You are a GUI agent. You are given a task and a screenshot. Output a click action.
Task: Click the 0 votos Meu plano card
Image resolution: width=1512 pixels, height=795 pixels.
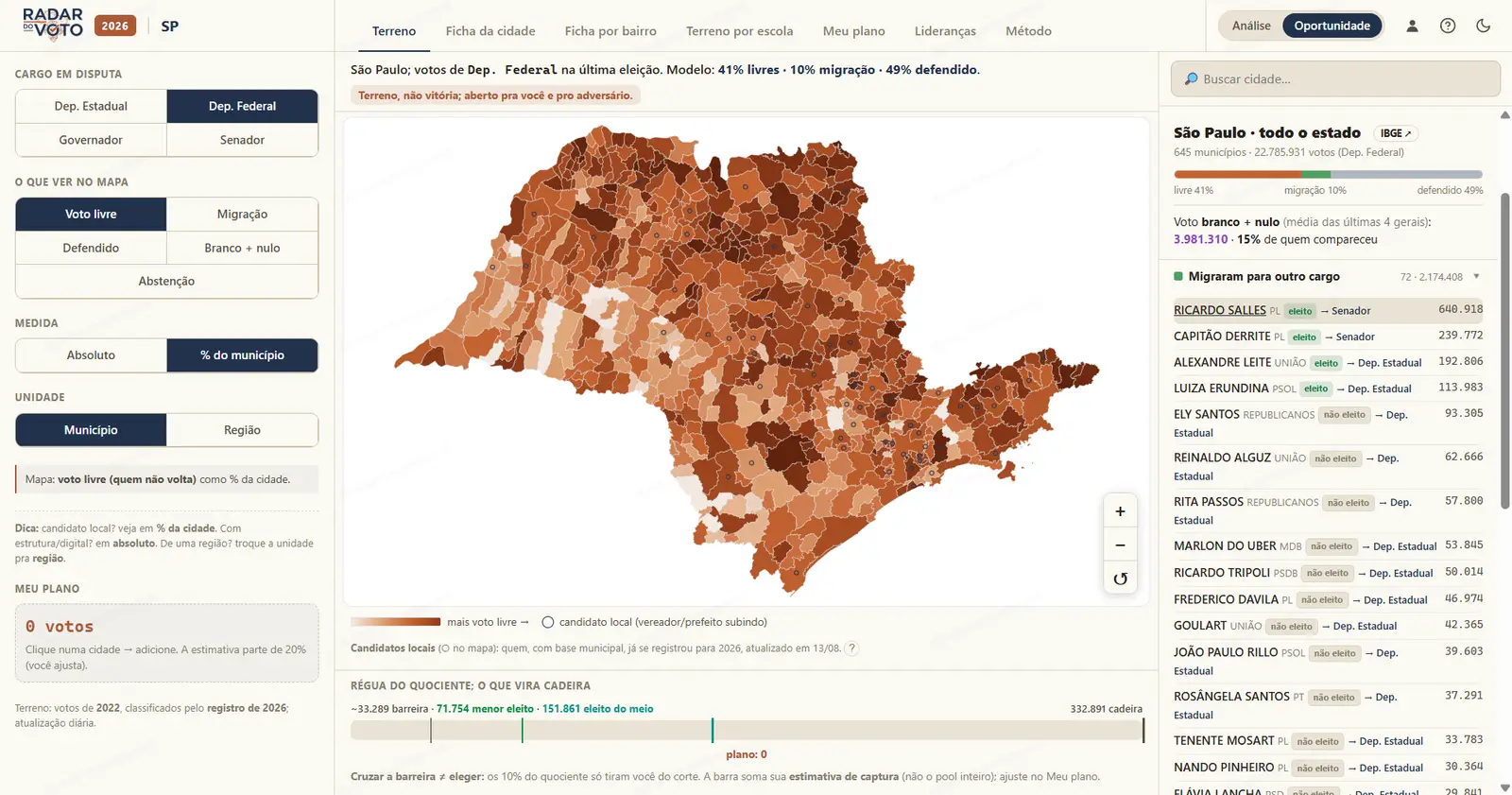(x=166, y=643)
